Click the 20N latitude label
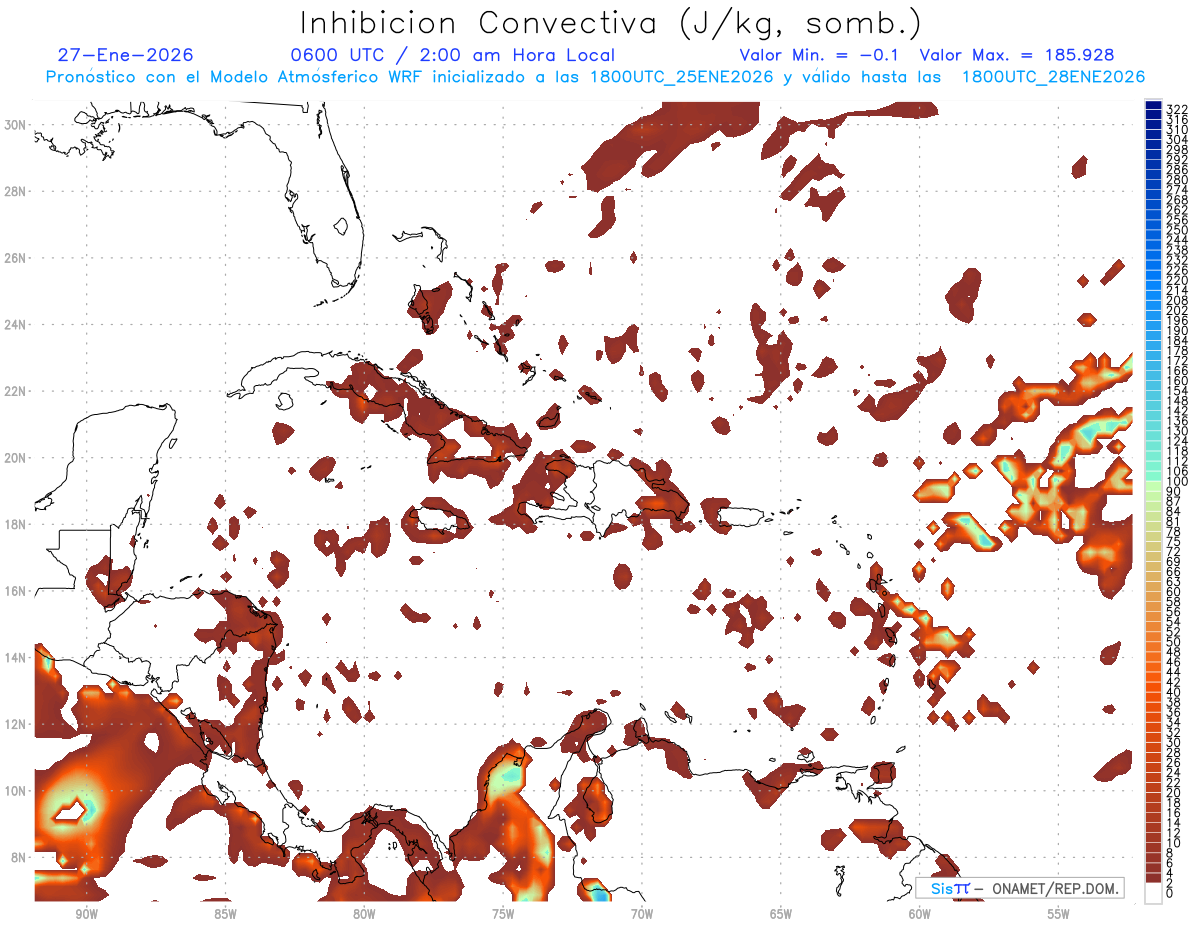Screen dimensions: 1200x927 pos(15,457)
